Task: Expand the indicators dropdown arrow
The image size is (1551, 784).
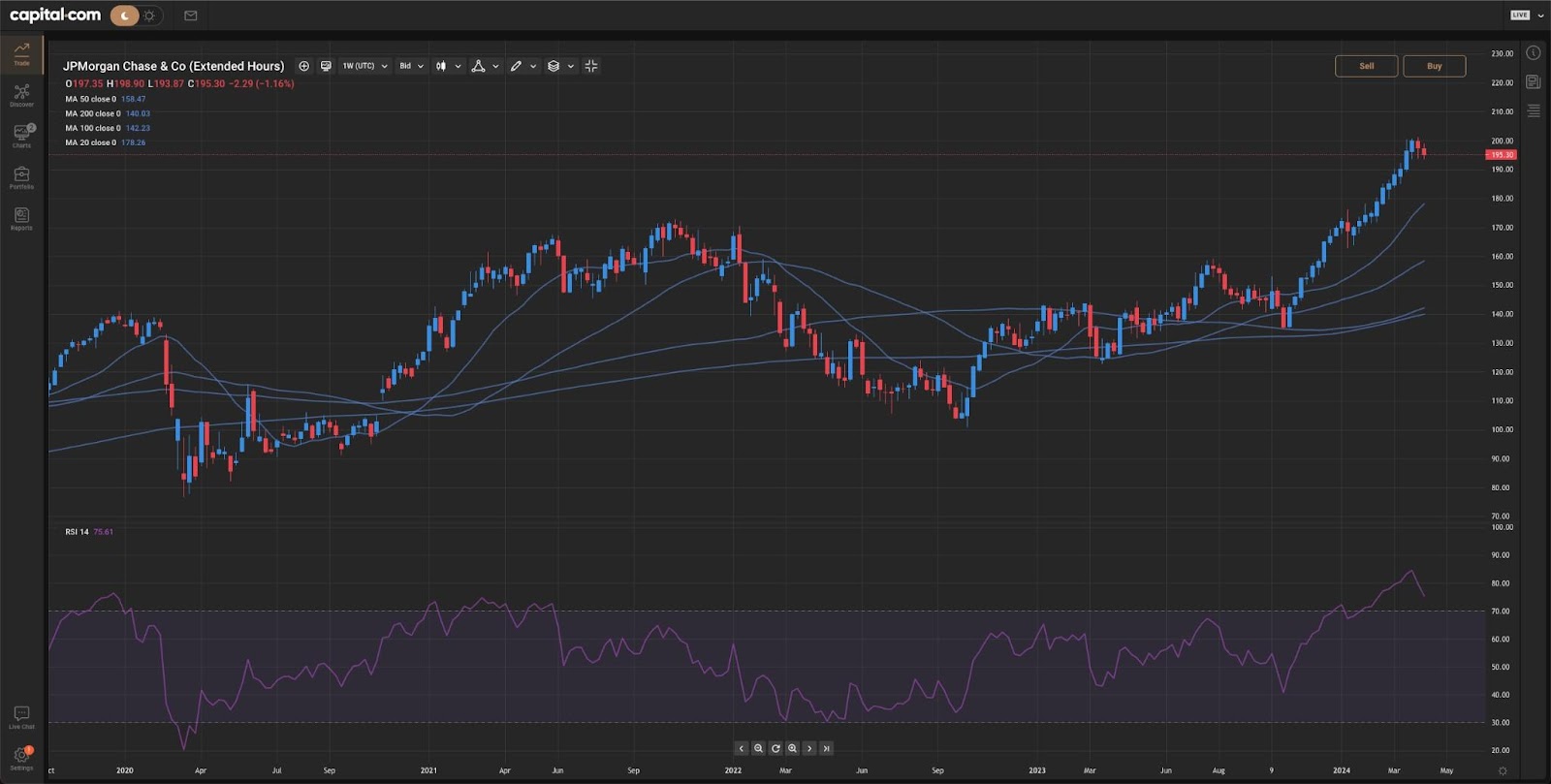Action: (x=495, y=66)
